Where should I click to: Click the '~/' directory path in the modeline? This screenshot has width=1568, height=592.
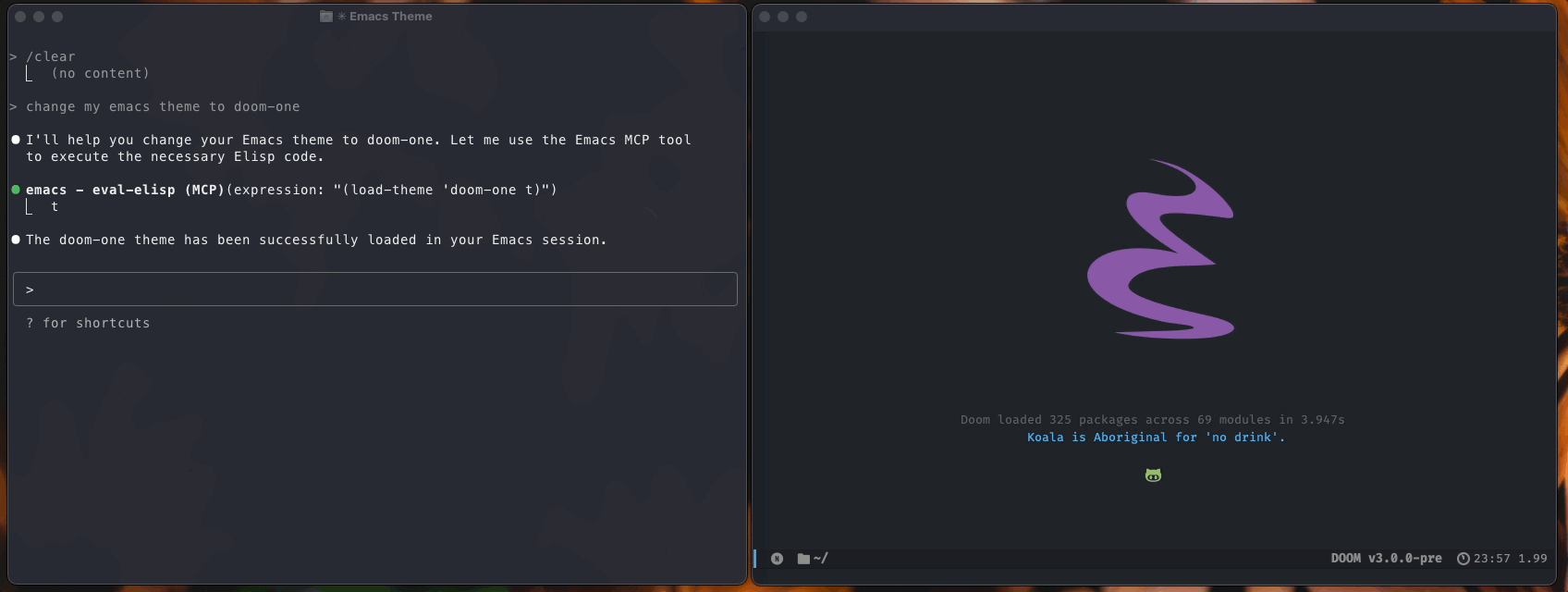(820, 559)
